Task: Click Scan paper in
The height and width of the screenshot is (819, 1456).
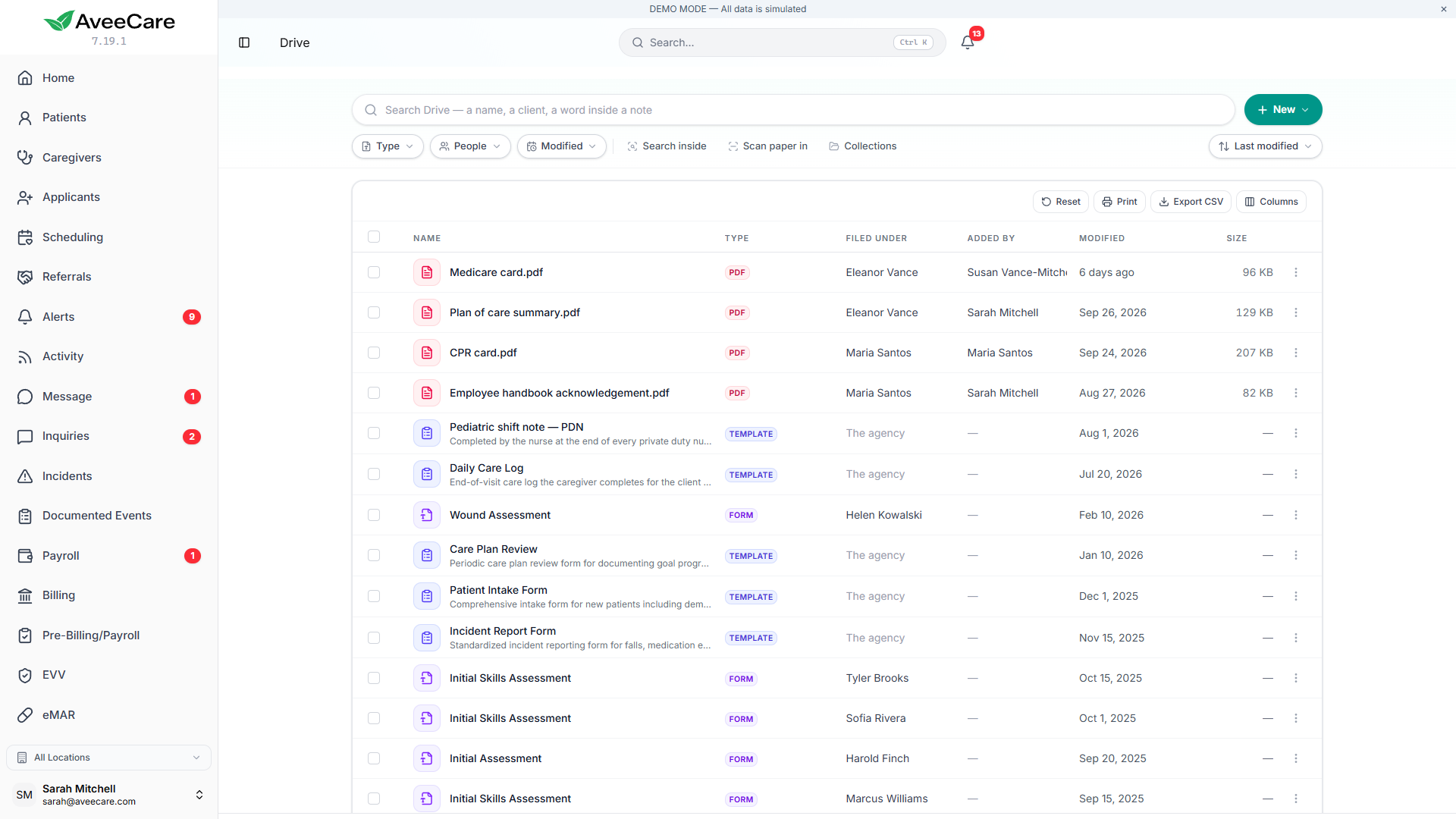Action: [767, 146]
